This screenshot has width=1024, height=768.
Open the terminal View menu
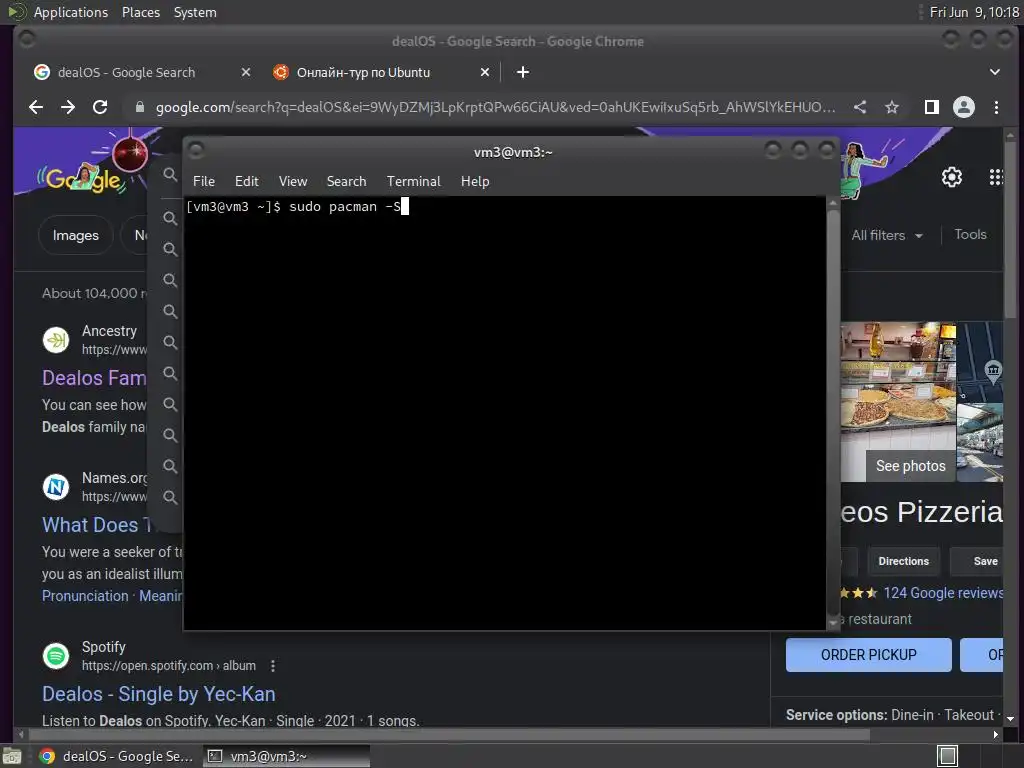(293, 182)
